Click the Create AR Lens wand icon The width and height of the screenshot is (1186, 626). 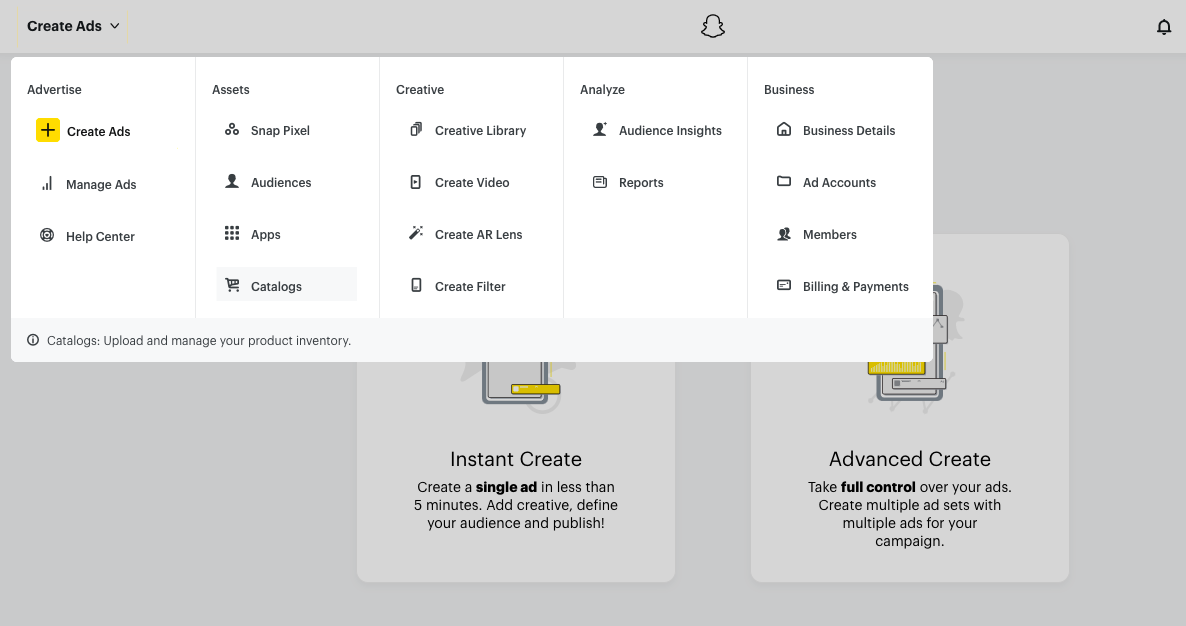pos(416,233)
